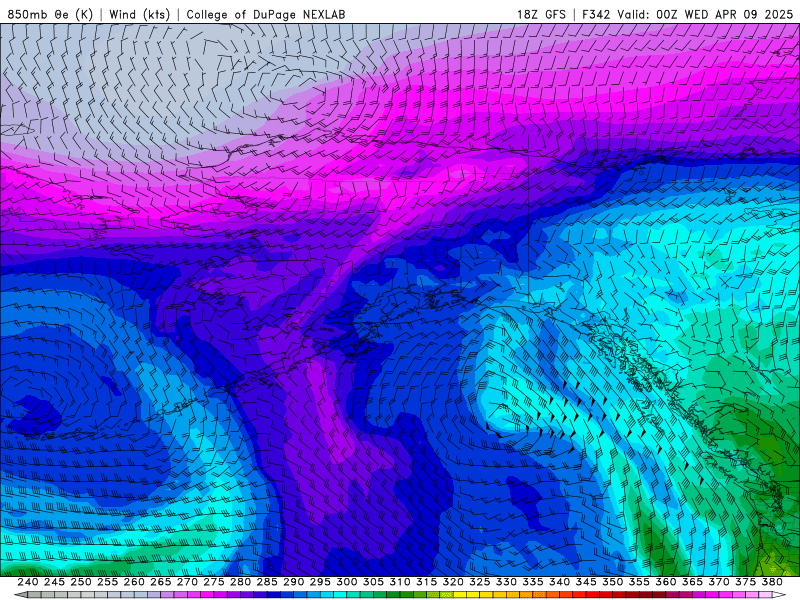
Task: Click the "F342" forecast hour text
Action: click(x=596, y=14)
